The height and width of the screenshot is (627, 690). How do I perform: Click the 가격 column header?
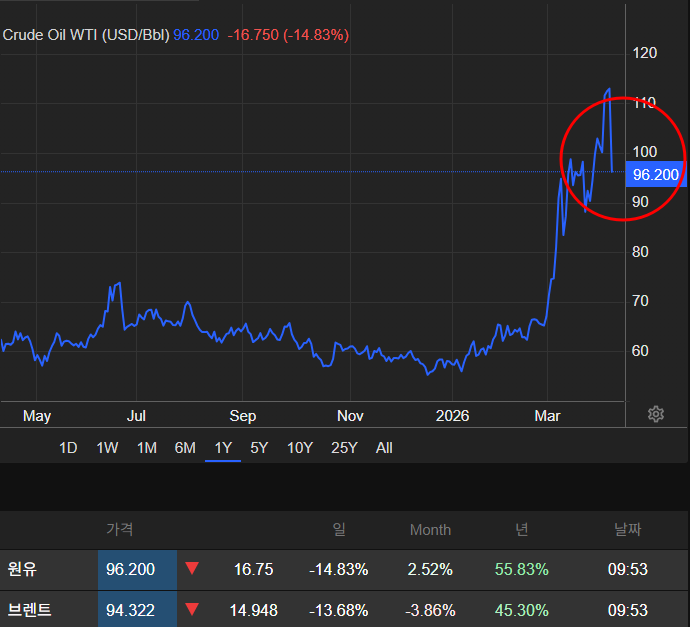point(119,530)
